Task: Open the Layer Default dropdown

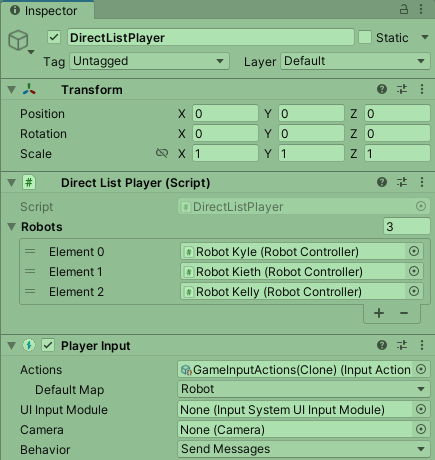Action: (355, 61)
